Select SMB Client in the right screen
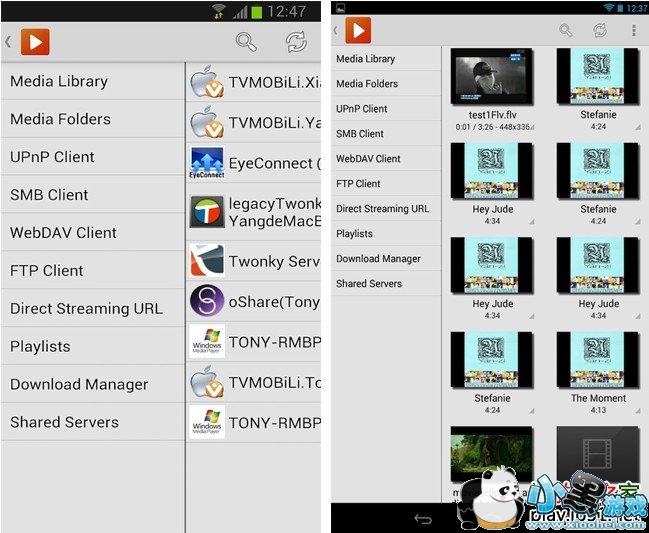649x533 pixels. (x=386, y=134)
